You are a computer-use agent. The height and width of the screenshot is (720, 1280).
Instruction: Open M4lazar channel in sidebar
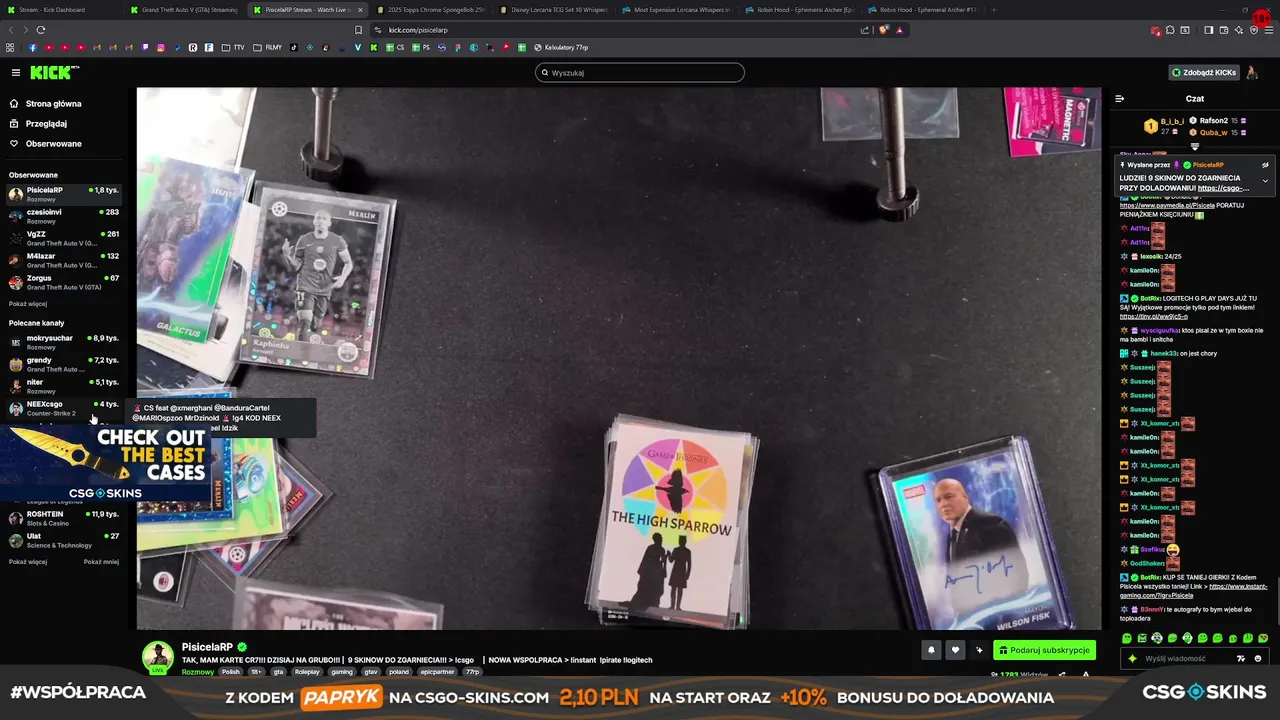click(64, 260)
